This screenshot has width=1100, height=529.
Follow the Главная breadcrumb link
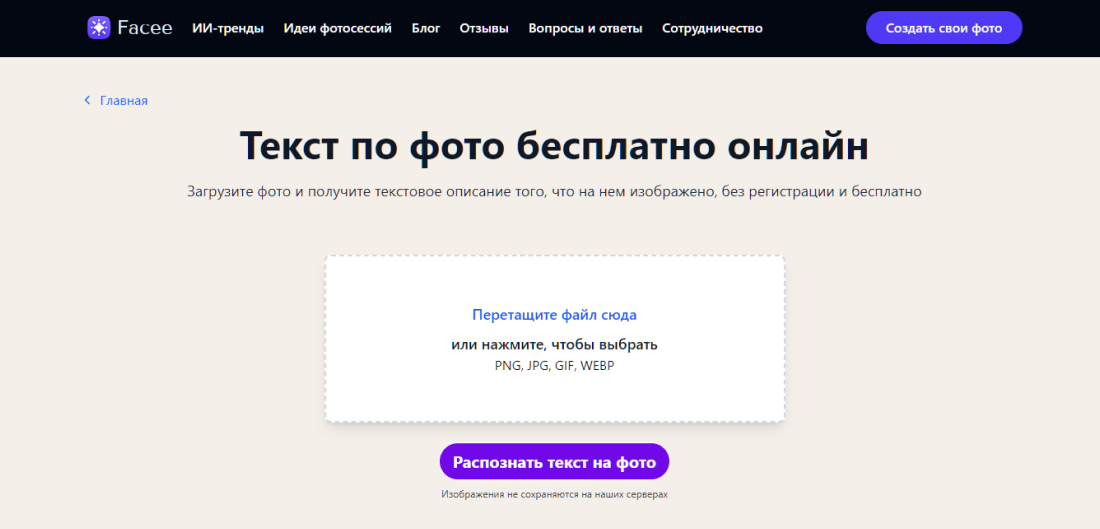click(123, 100)
